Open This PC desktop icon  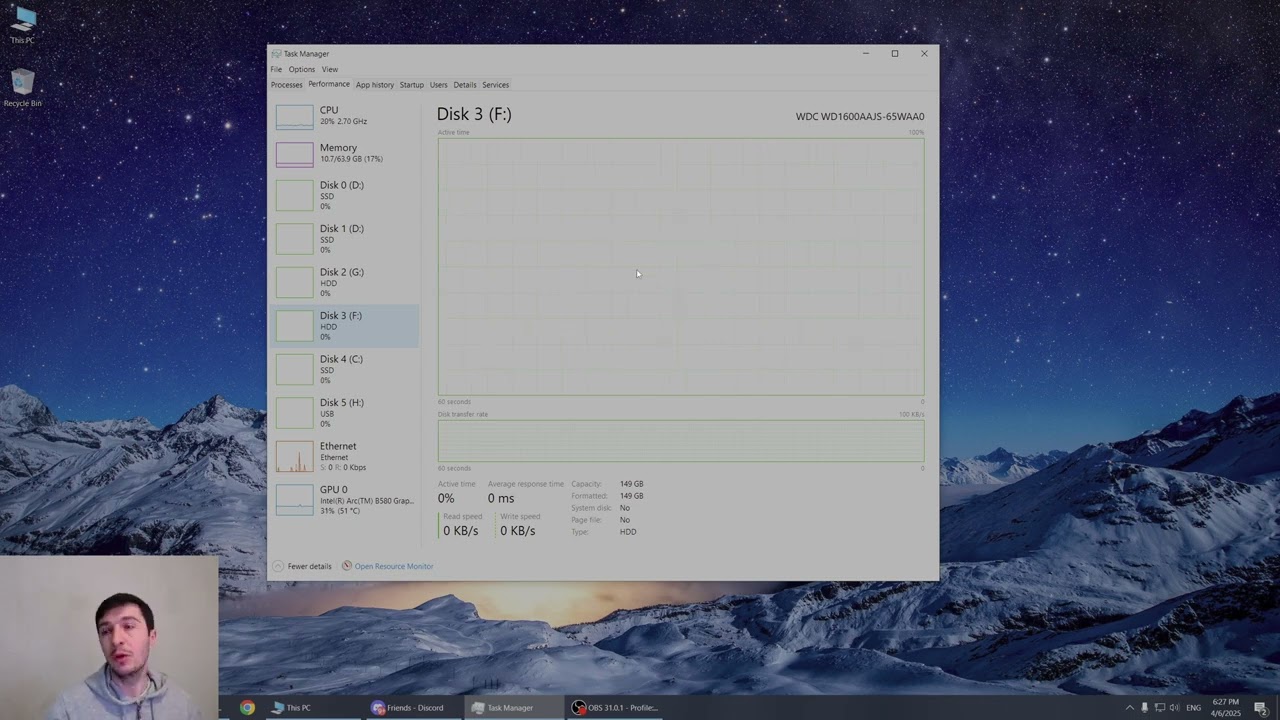pyautogui.click(x=22, y=25)
